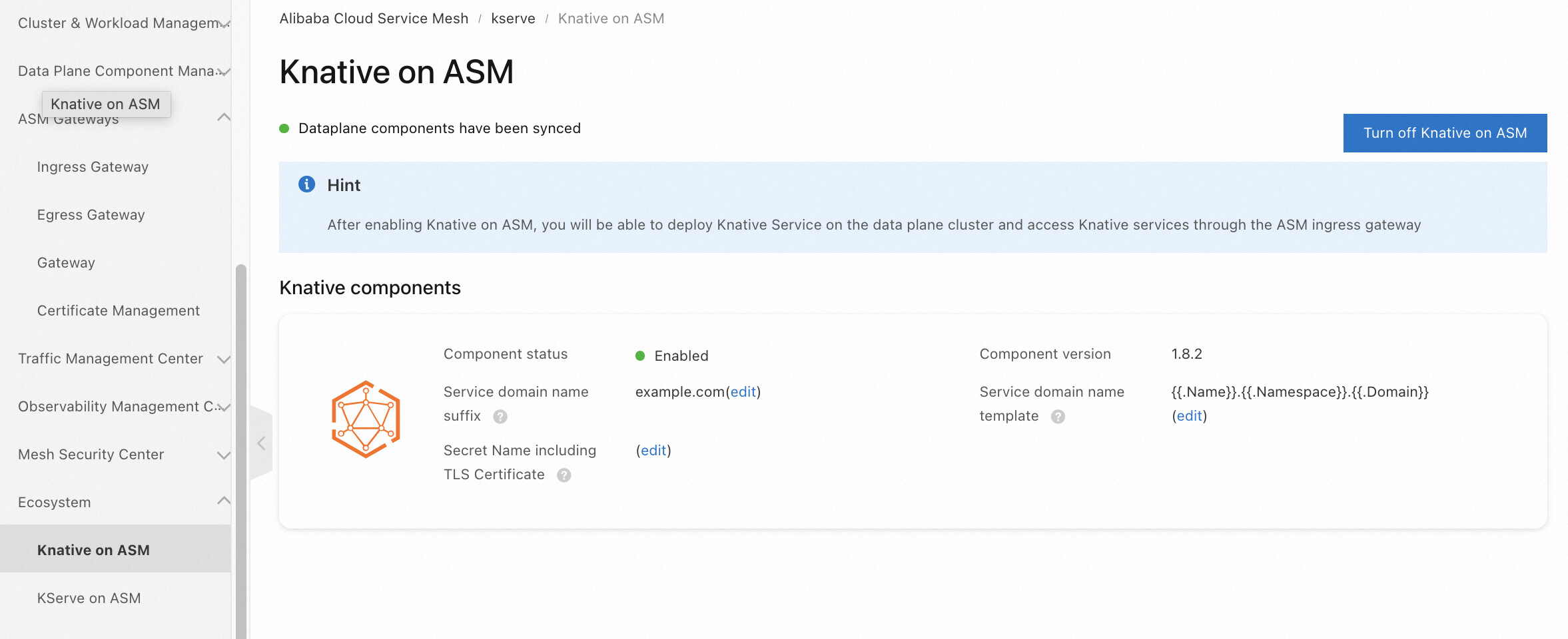
Task: Open Certificate Management page
Action: pyautogui.click(x=118, y=311)
